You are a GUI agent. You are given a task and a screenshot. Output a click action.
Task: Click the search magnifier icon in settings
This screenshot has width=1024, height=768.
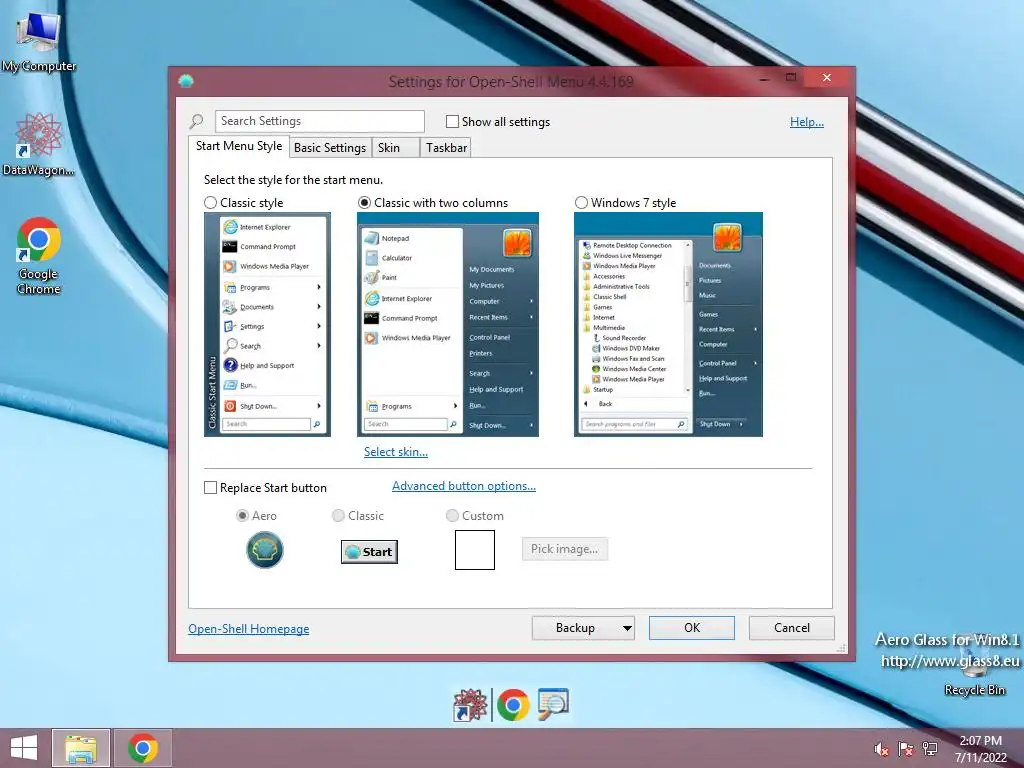196,121
